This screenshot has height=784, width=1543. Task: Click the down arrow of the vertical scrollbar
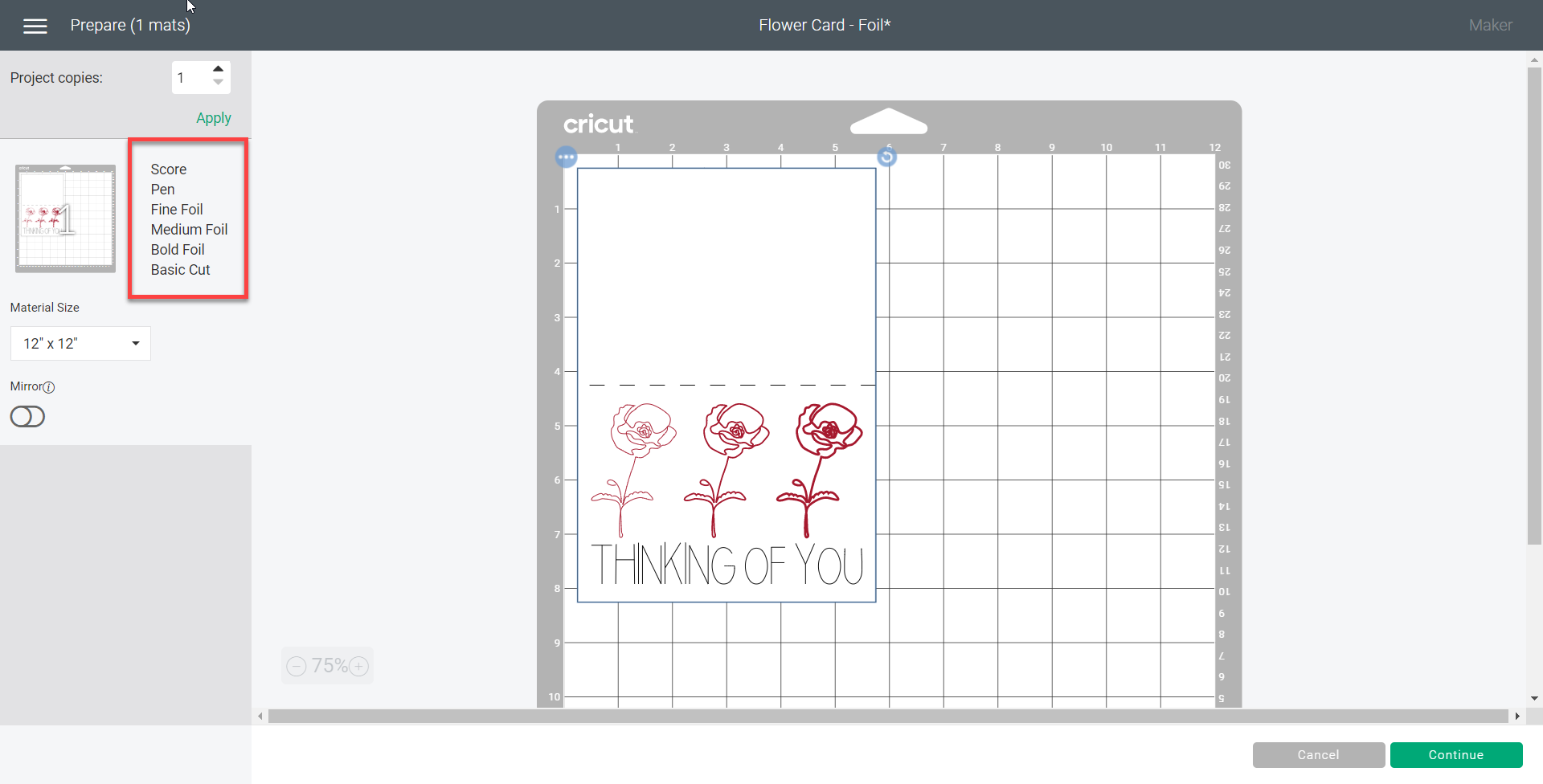pos(1533,698)
